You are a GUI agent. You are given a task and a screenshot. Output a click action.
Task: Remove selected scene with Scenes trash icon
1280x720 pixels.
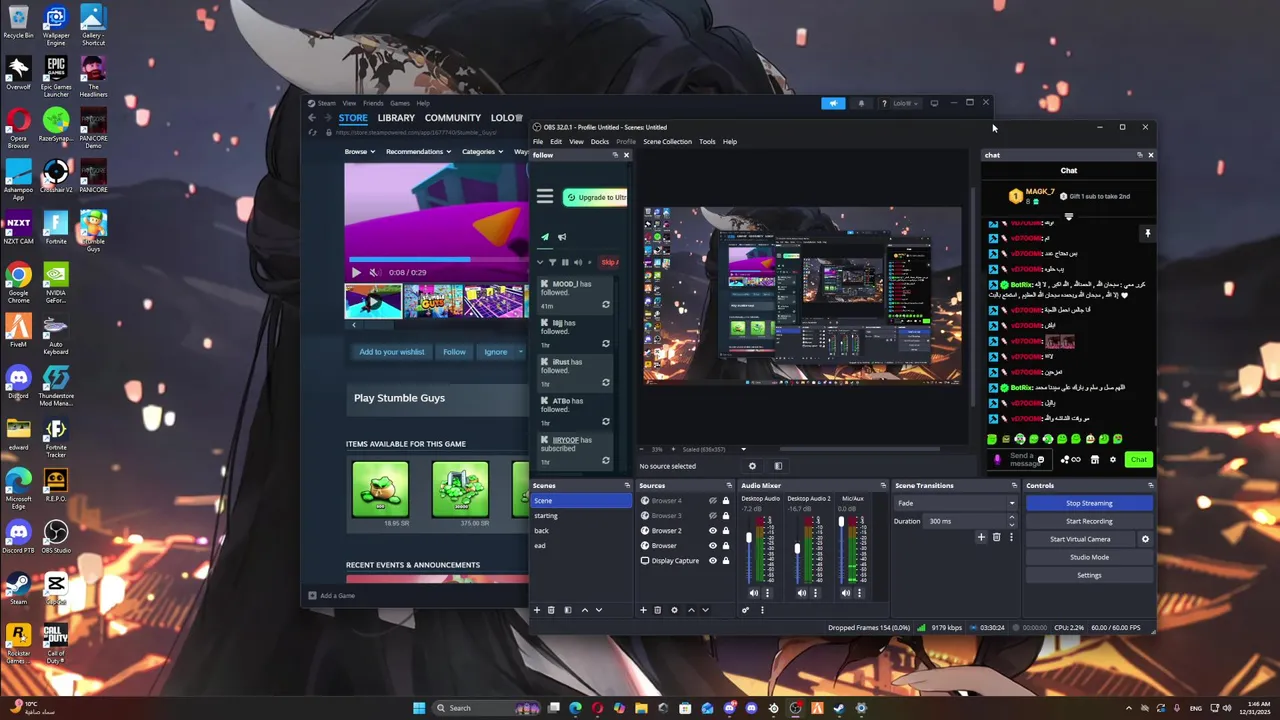click(x=551, y=610)
